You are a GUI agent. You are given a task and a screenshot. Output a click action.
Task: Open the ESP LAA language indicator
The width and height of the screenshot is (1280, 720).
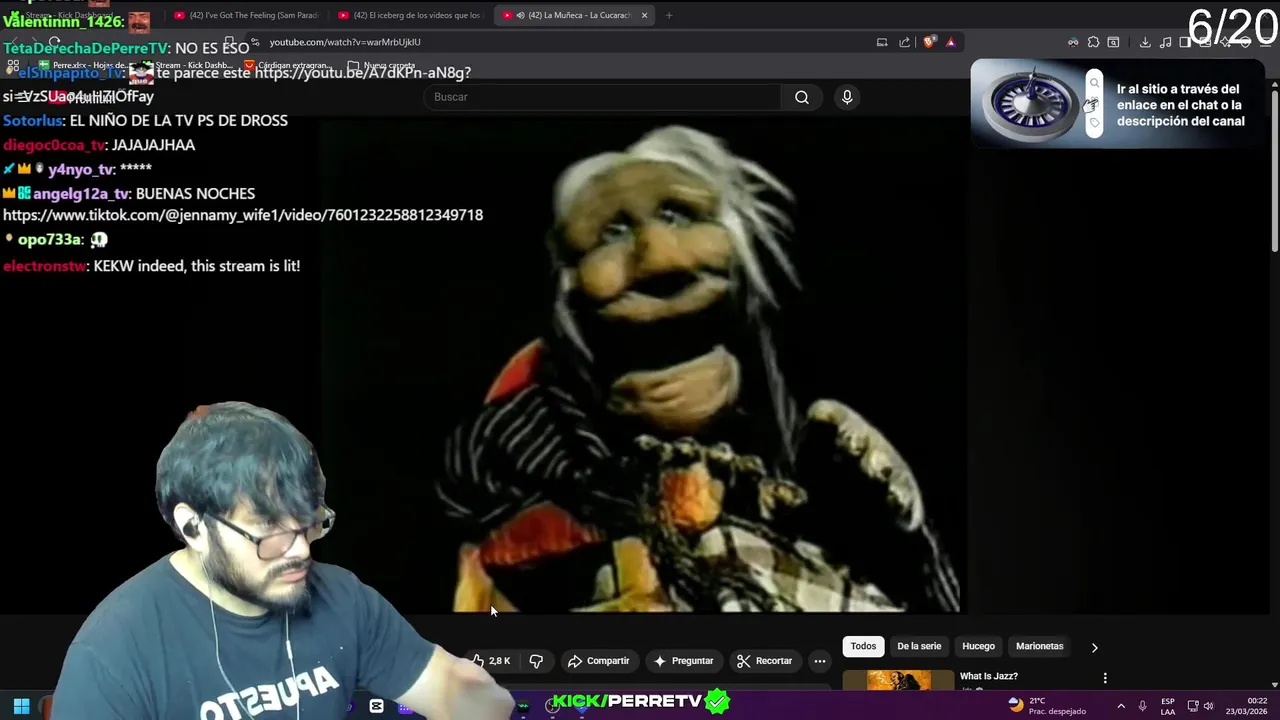(x=1168, y=706)
